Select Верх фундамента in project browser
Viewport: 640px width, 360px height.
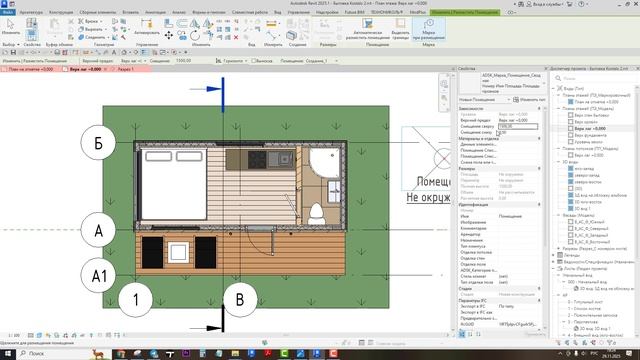coord(590,135)
